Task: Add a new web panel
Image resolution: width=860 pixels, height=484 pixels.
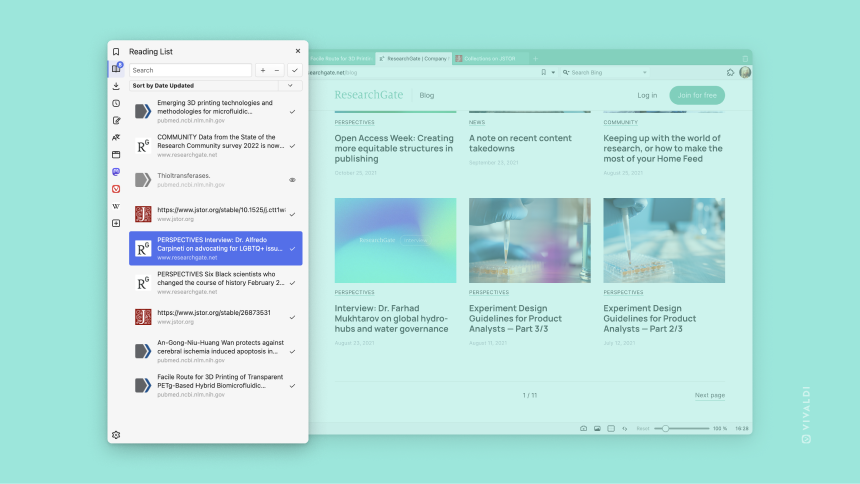Action: (x=116, y=223)
